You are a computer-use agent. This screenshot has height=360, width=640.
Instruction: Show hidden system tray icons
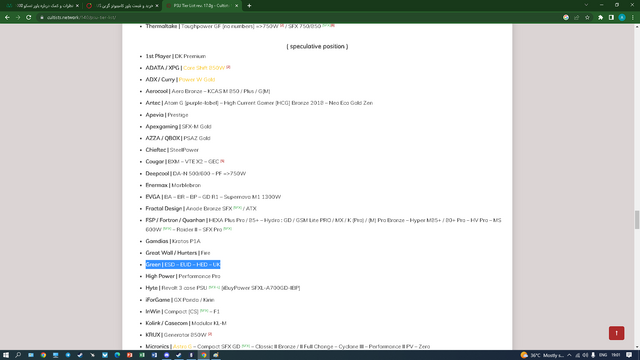(x=569, y=355)
